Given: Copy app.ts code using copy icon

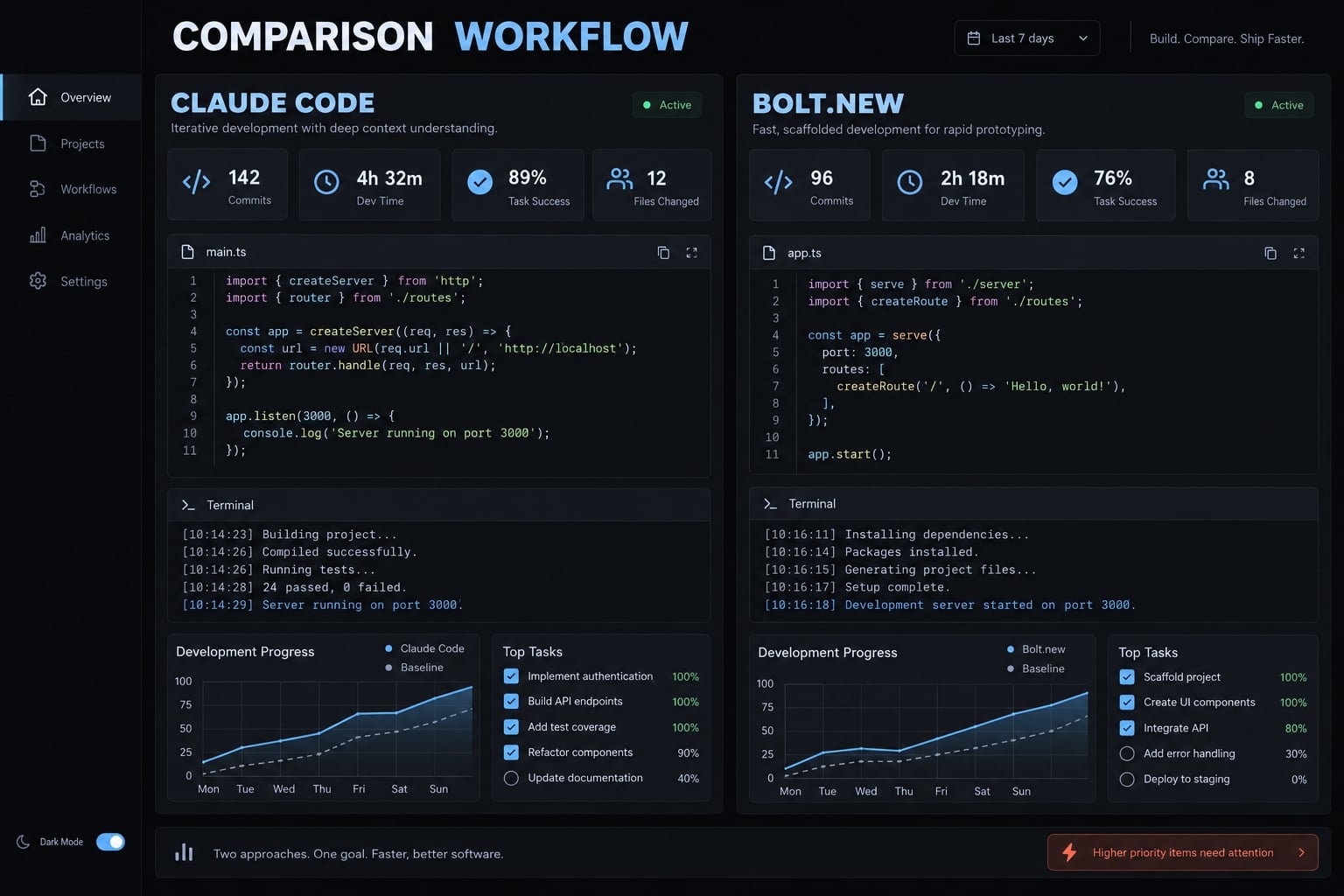Looking at the screenshot, I should click(1270, 254).
